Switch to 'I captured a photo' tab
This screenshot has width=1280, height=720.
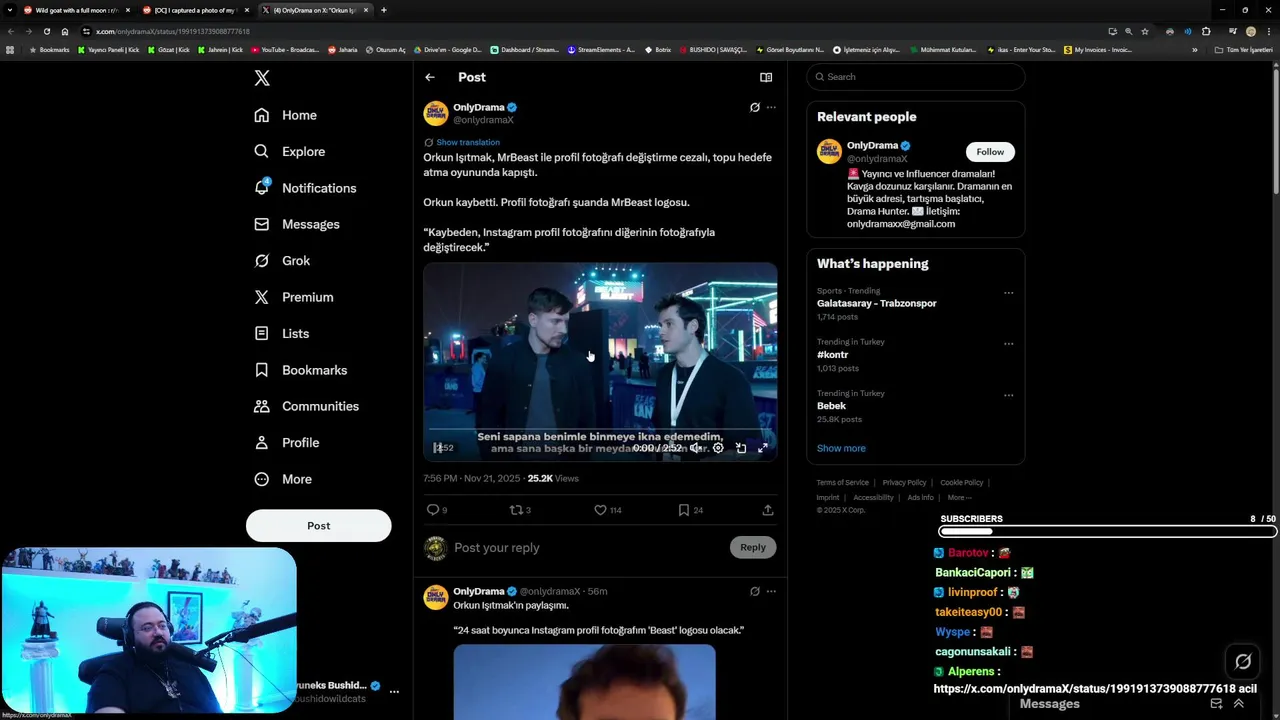194,10
